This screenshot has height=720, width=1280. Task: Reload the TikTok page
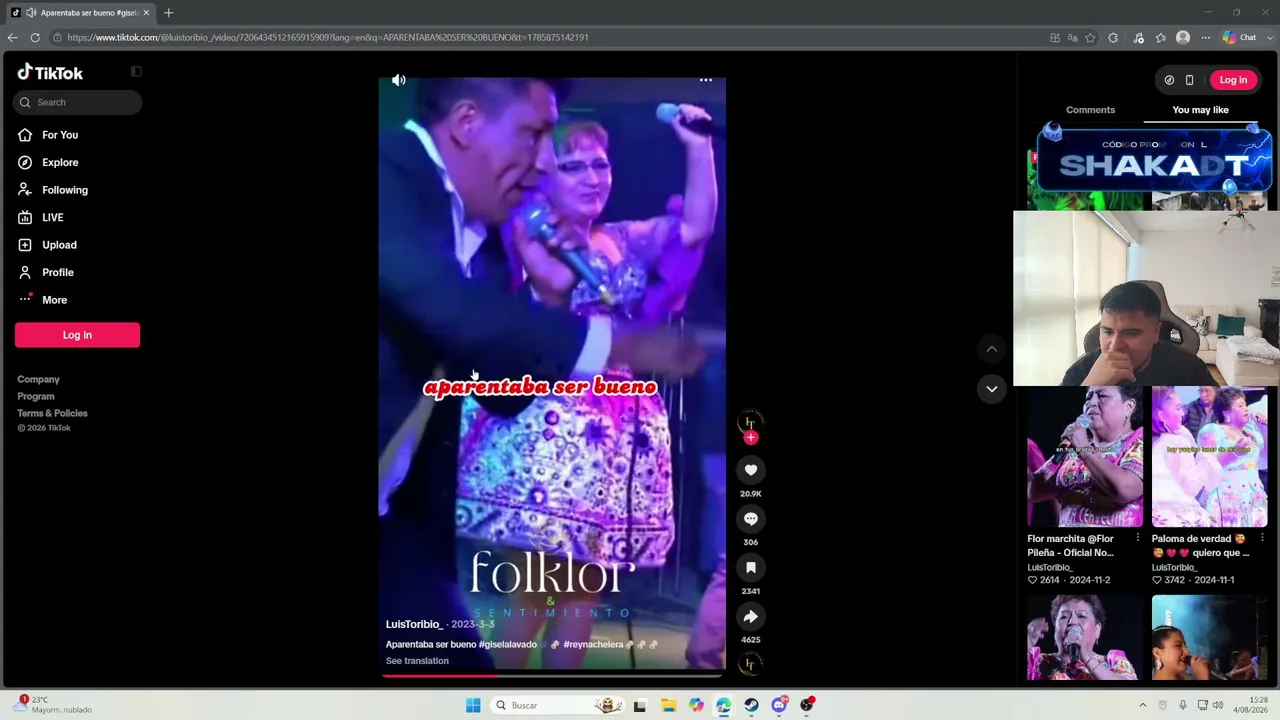pyautogui.click(x=35, y=38)
